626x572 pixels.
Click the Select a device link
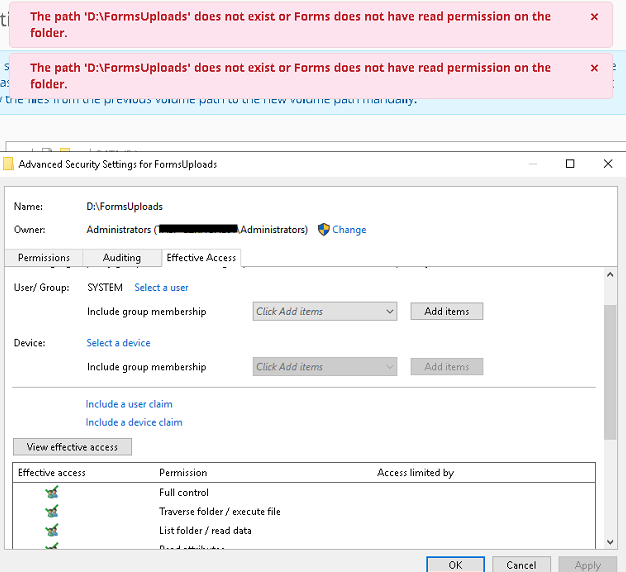(118, 343)
